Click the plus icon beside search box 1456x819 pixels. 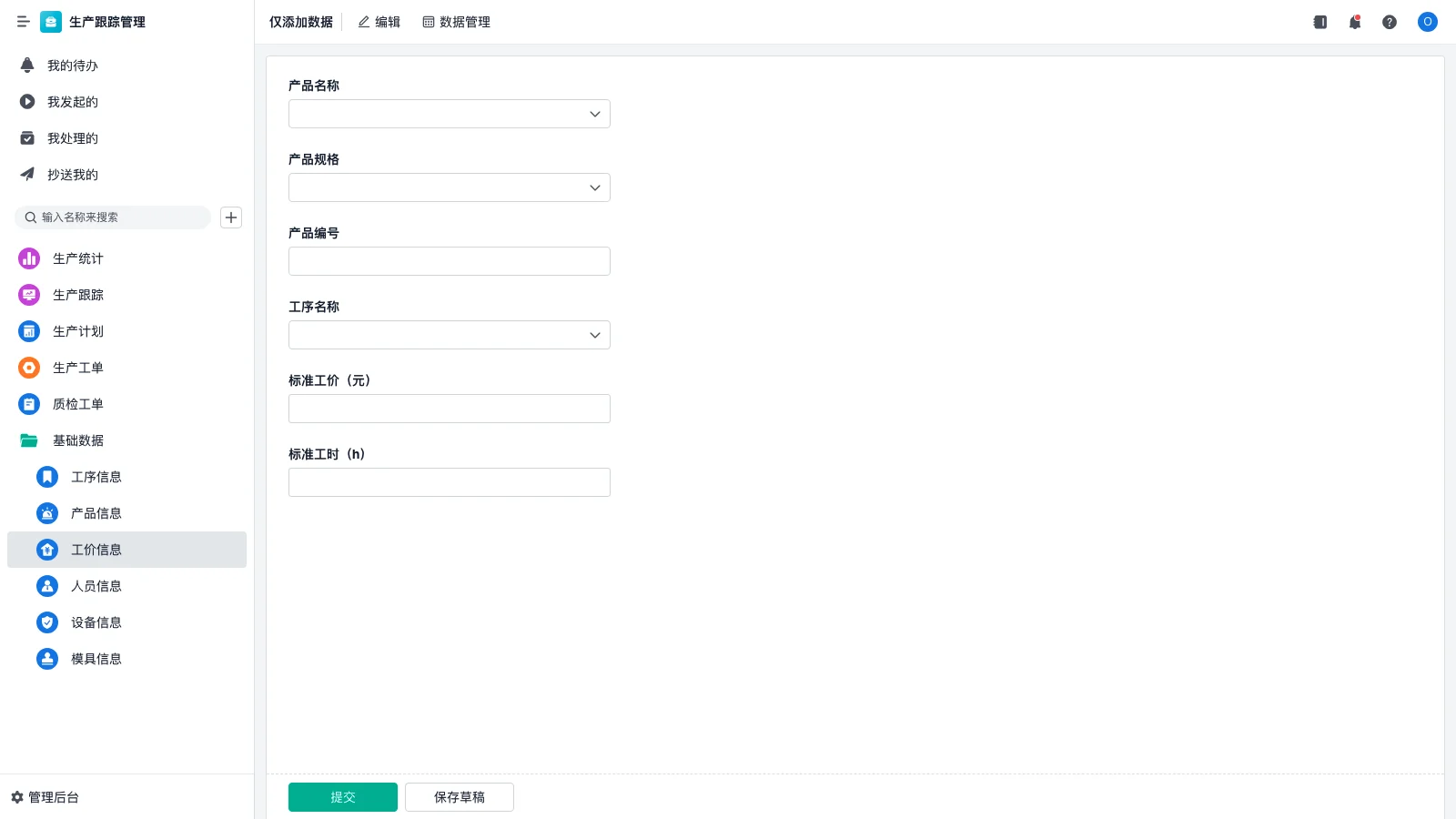coord(231,217)
